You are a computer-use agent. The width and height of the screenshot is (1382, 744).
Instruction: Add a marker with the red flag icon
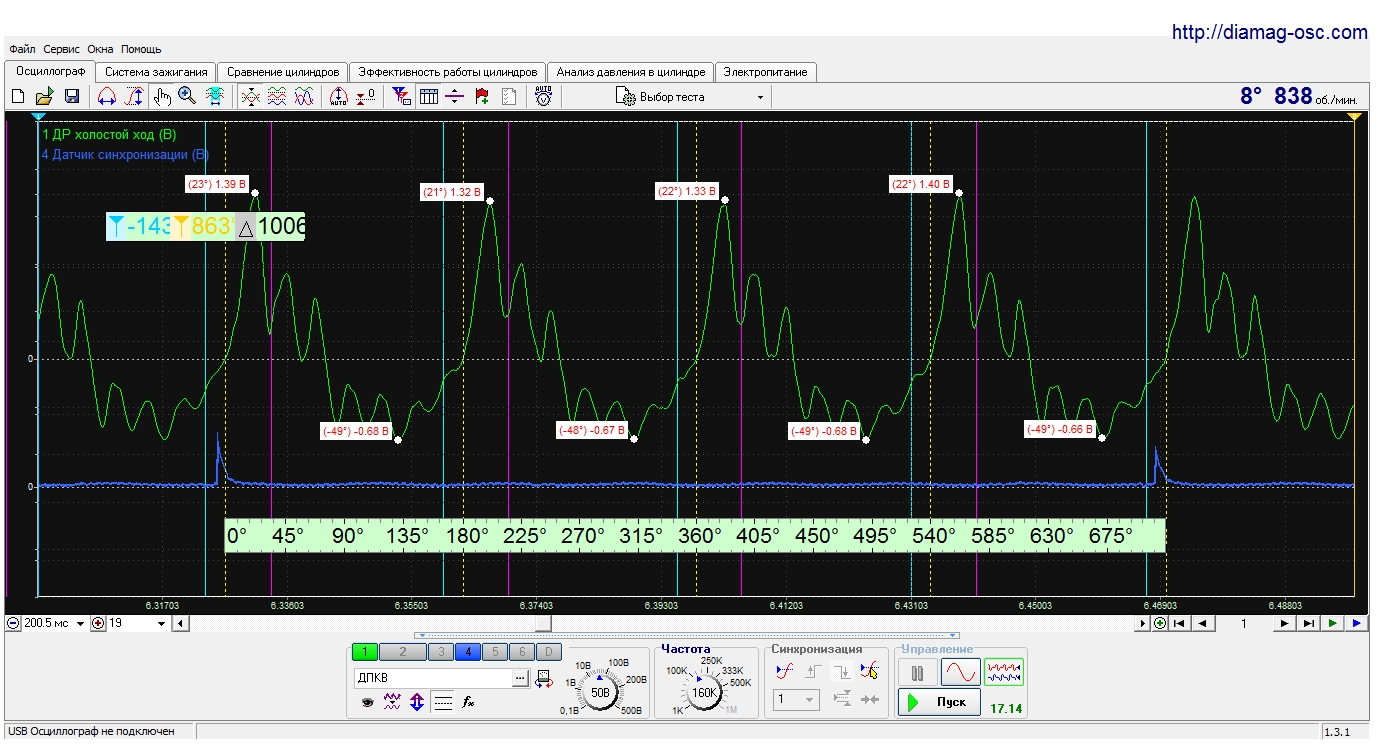482,97
